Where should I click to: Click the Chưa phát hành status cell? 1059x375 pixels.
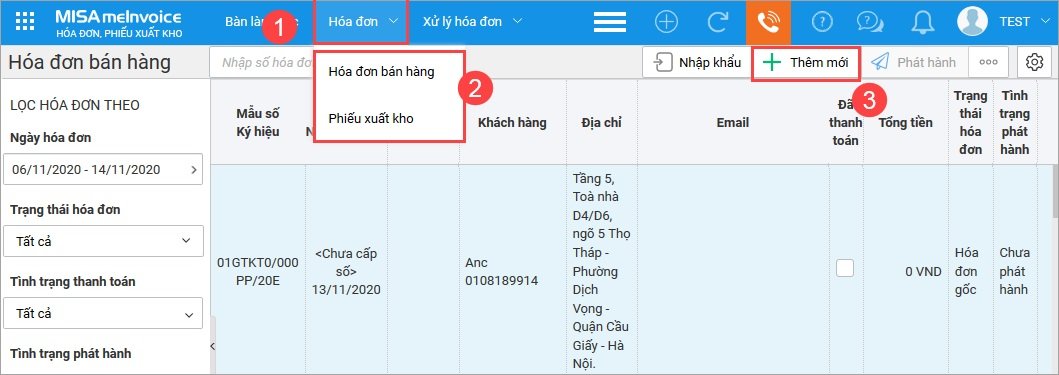(1015, 272)
